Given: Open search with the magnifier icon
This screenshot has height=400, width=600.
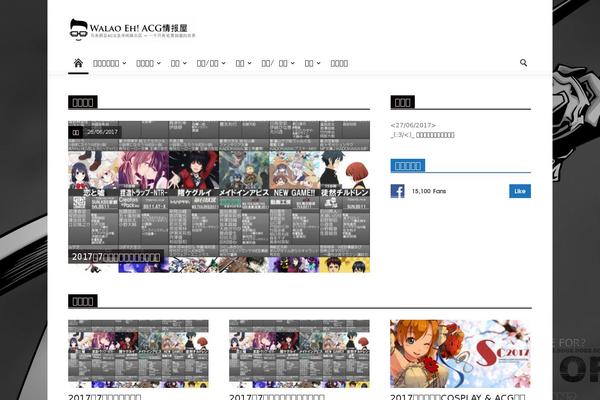Looking at the screenshot, I should (x=523, y=63).
